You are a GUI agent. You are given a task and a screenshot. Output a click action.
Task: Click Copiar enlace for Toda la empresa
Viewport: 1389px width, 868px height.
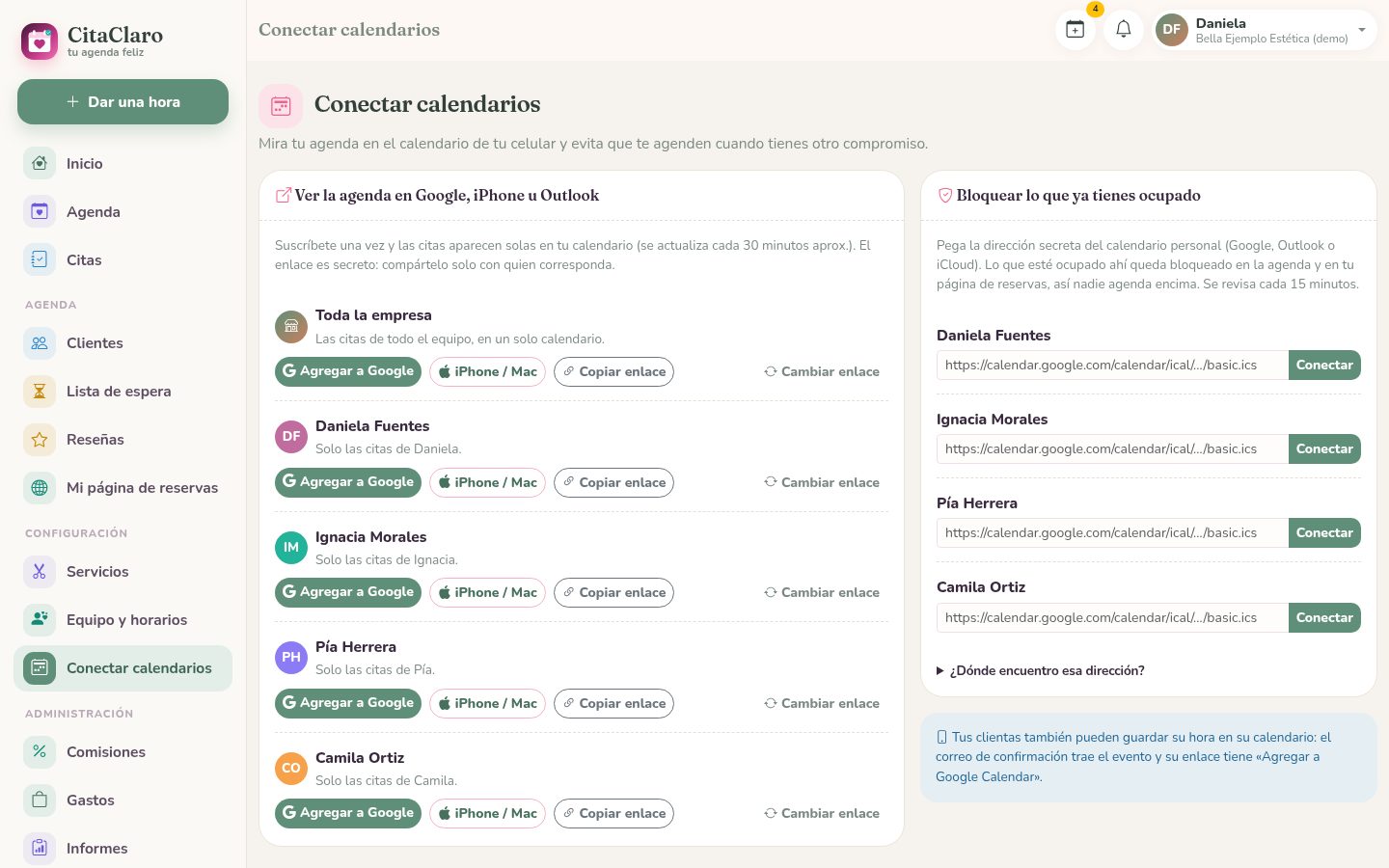point(613,371)
